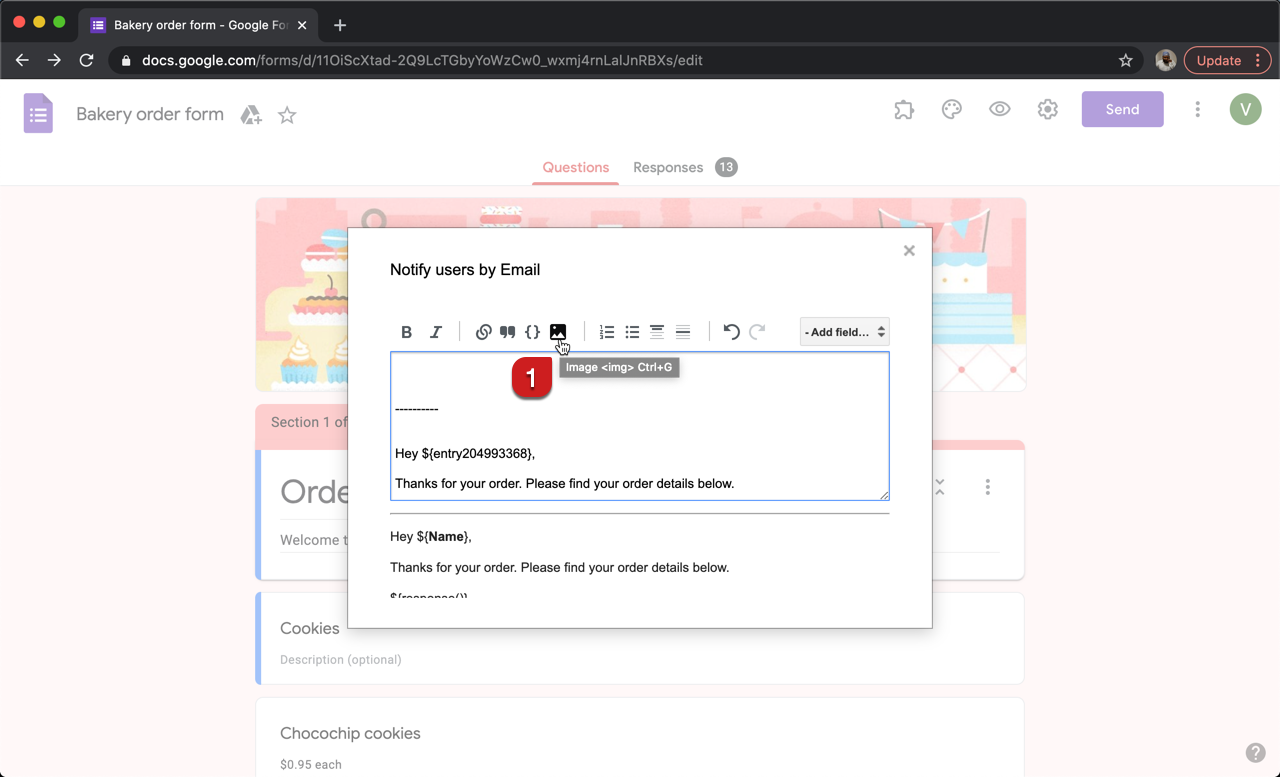Create a numbered list

click(x=607, y=332)
